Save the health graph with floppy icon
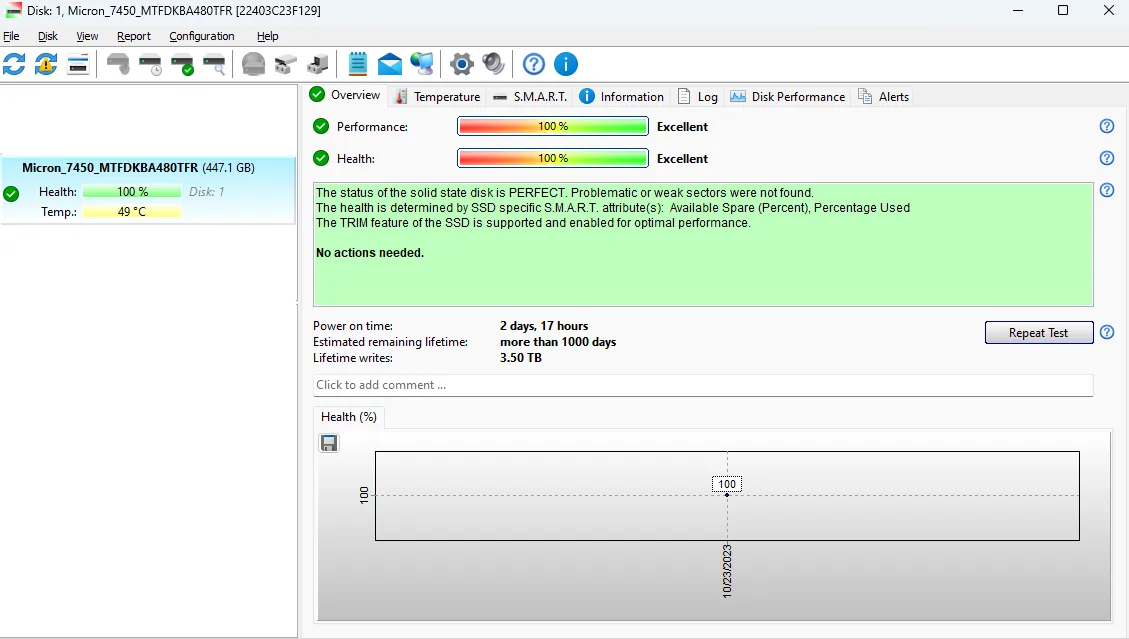This screenshot has width=1129, height=639. (329, 443)
